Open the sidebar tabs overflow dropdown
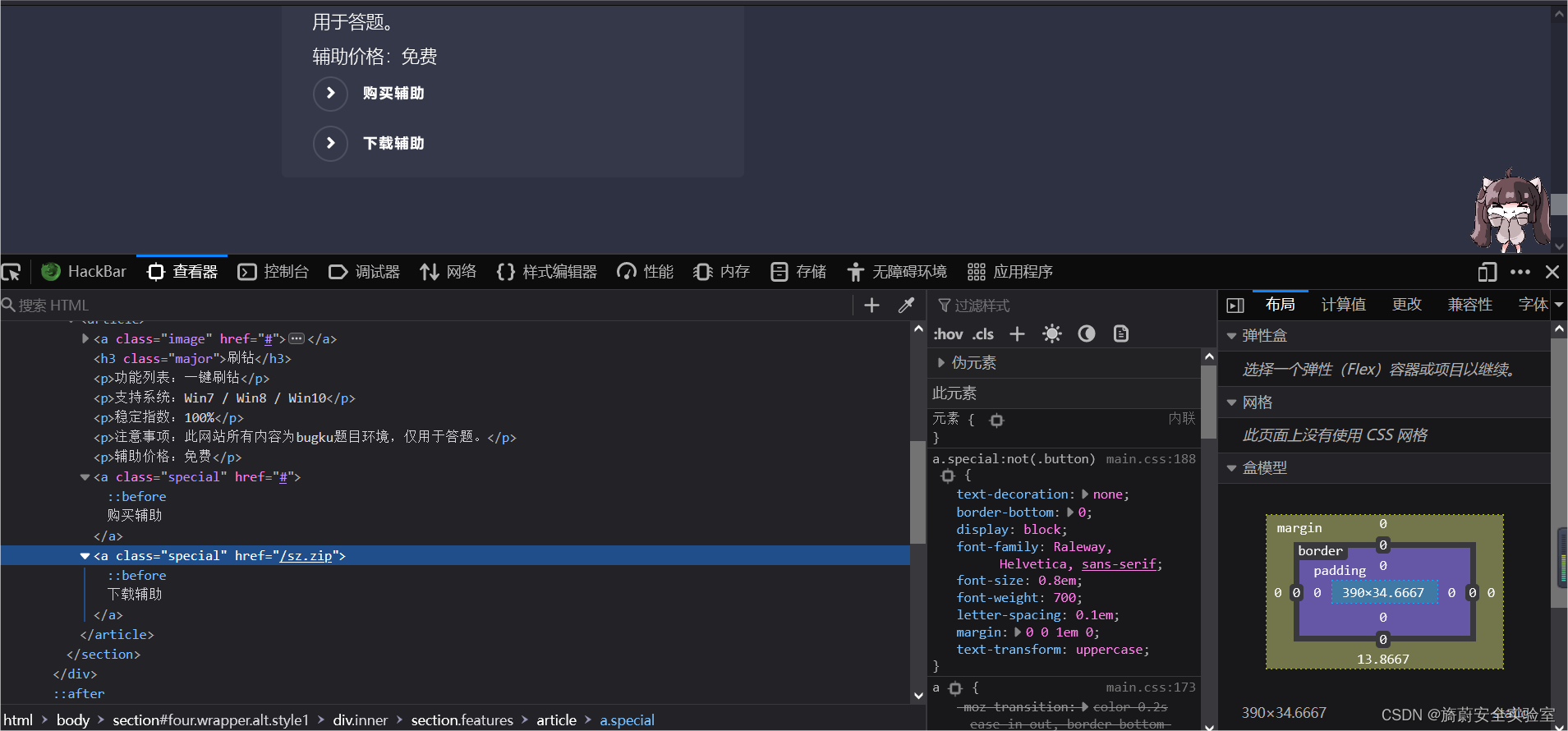This screenshot has width=1568, height=731. [x=1558, y=305]
